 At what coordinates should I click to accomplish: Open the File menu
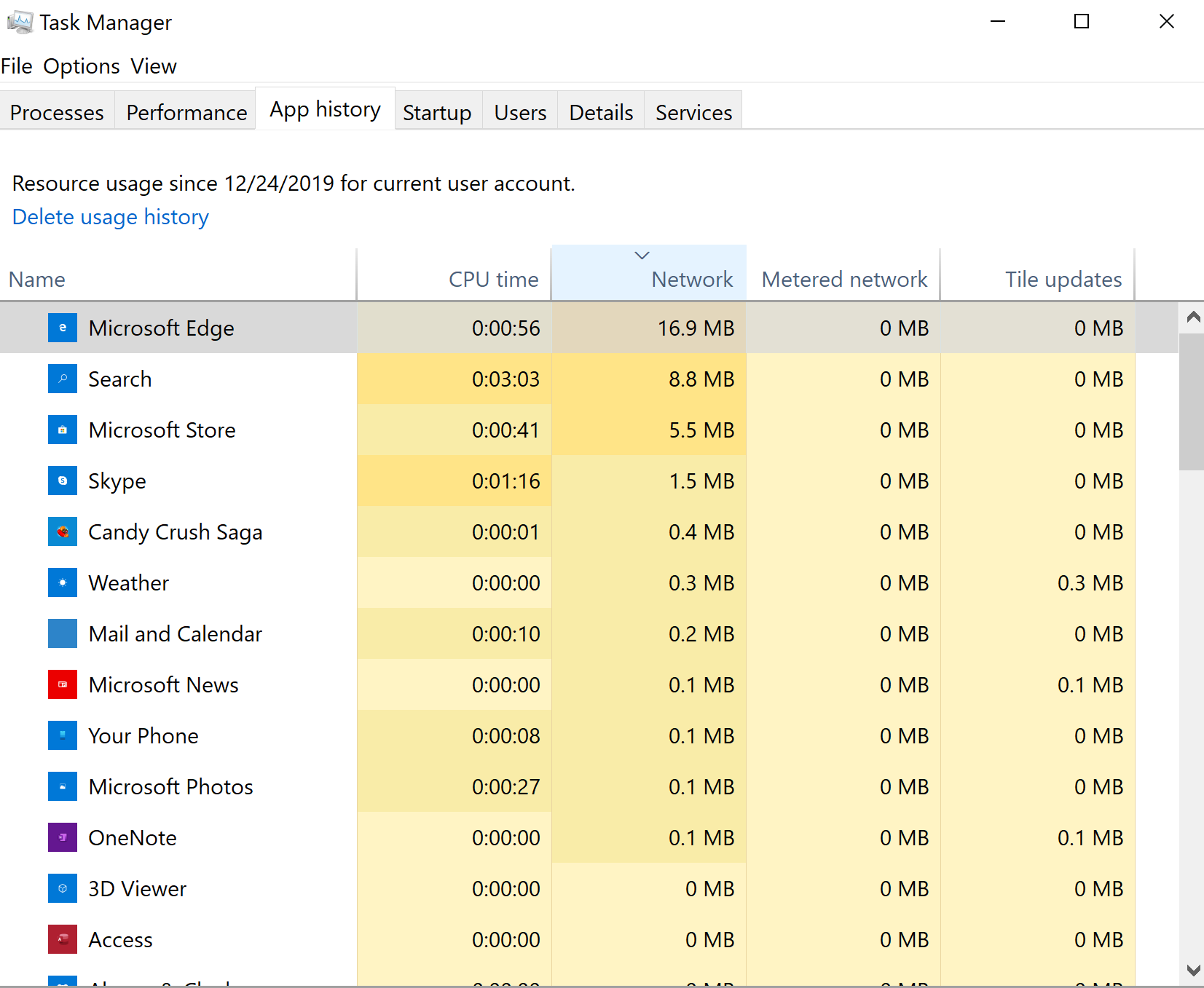pyautogui.click(x=17, y=66)
